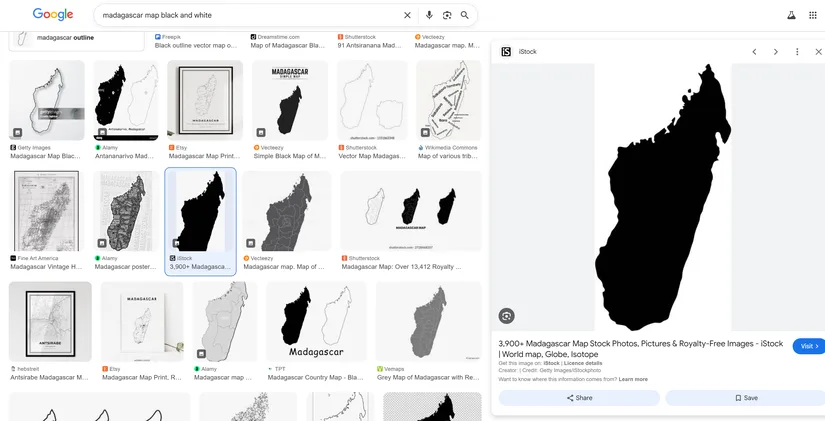Select the 'madagascar outline' related search chip

(x=76, y=39)
